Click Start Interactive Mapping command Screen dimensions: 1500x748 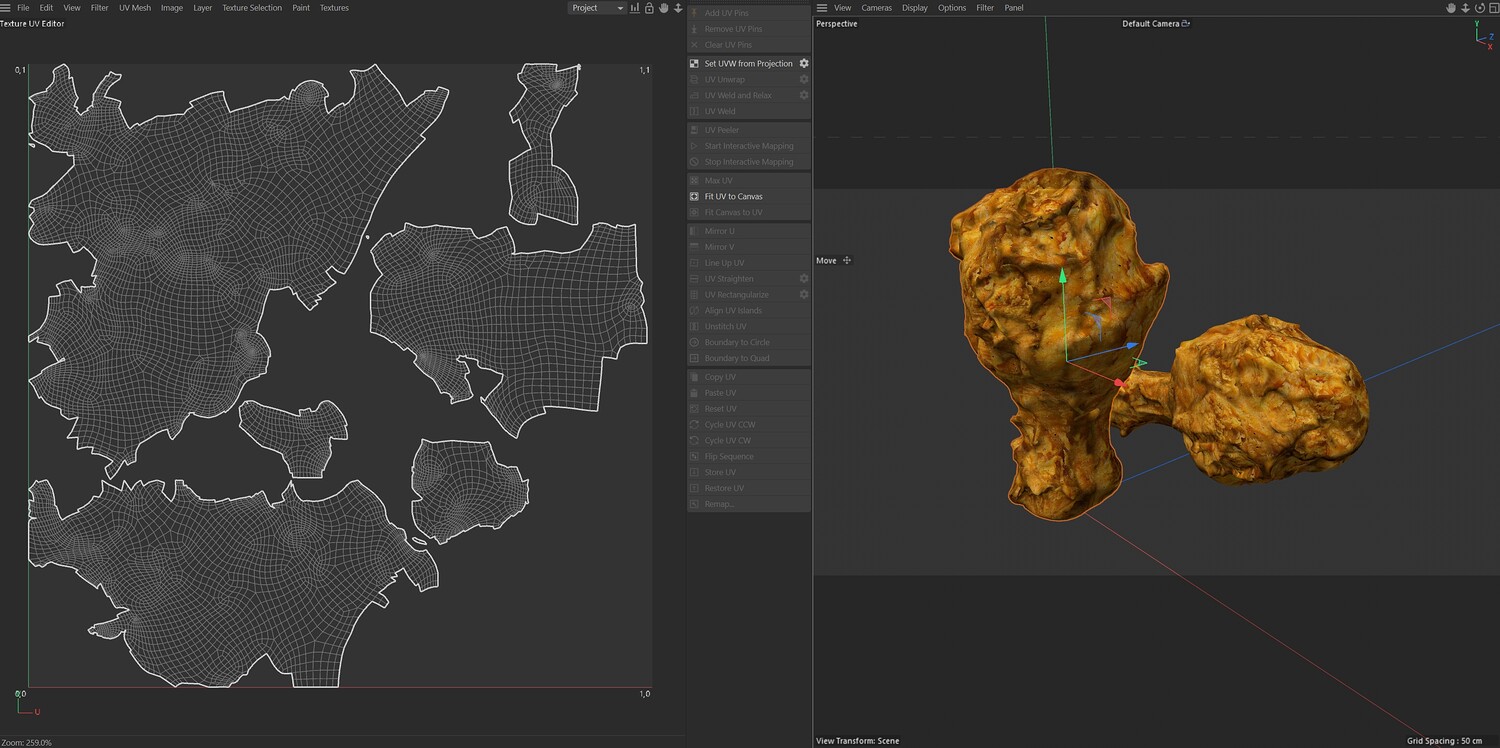click(x=749, y=146)
